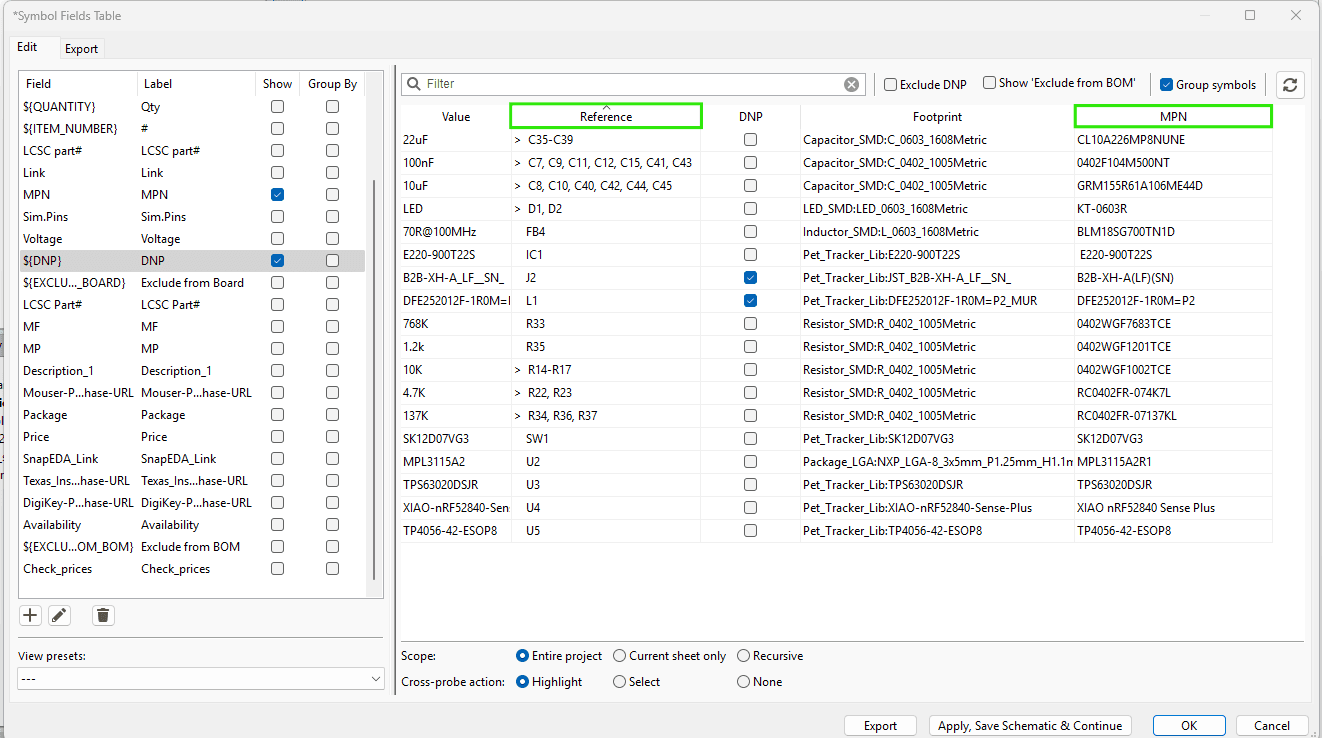1322x738 pixels.
Task: Enable Show for the Qty field
Action: tap(277, 106)
